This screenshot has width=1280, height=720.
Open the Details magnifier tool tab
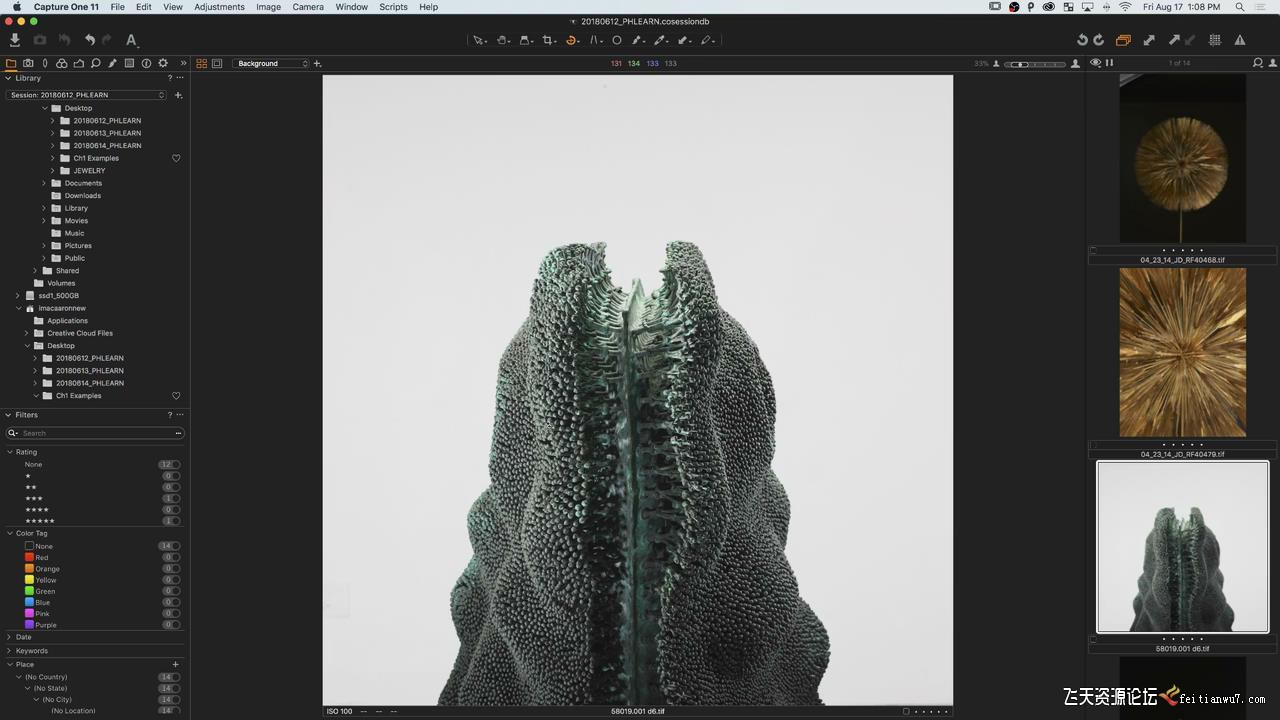[95, 63]
